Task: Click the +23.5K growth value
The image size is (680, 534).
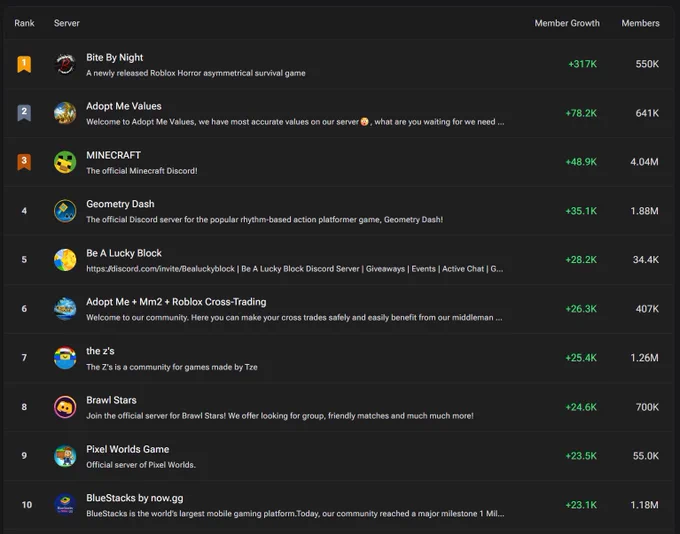Action: point(581,456)
